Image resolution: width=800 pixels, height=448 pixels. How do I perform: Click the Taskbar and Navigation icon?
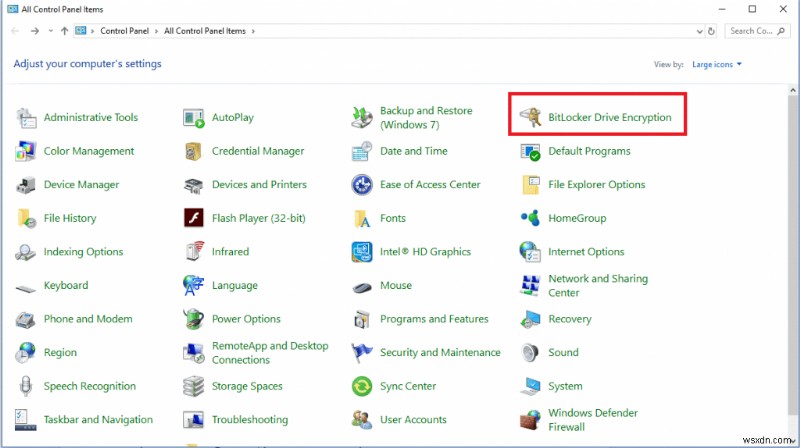[26, 420]
